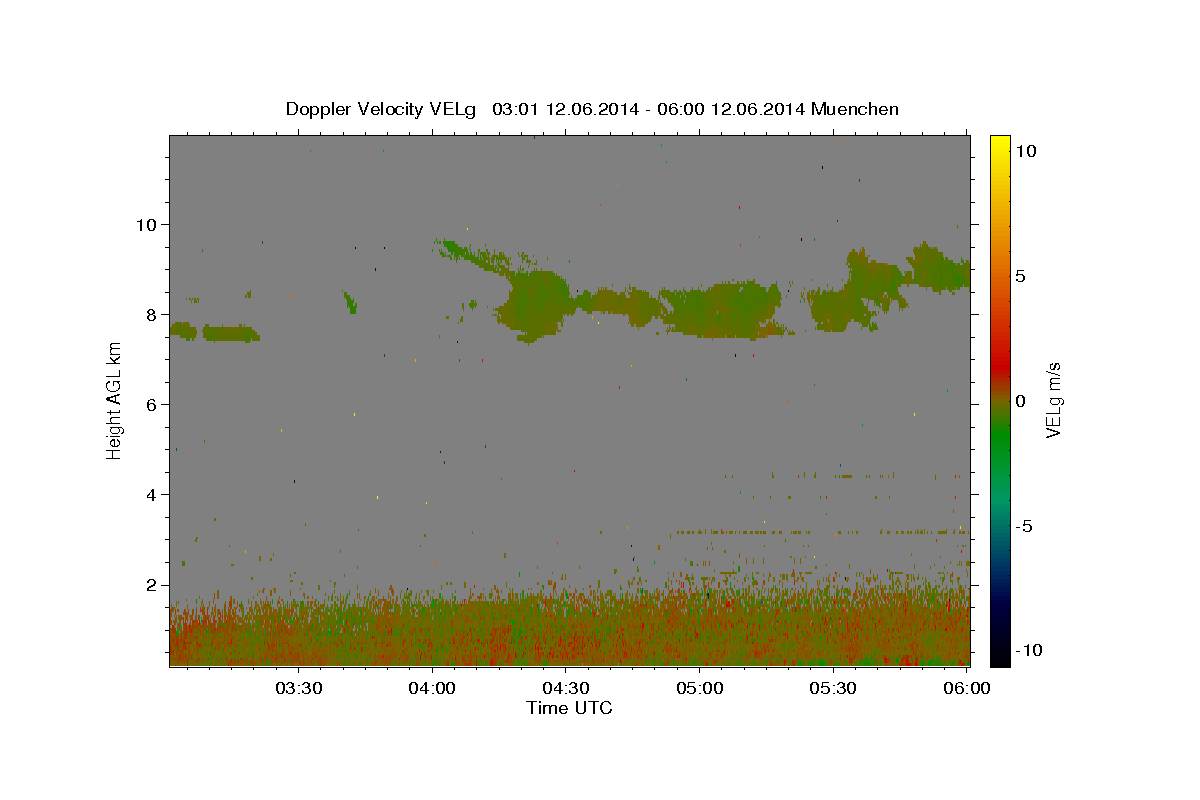Image resolution: width=1200 pixels, height=800 pixels.
Task: Click the 'Muenchen' station name in title
Action: pyautogui.click(x=855, y=109)
